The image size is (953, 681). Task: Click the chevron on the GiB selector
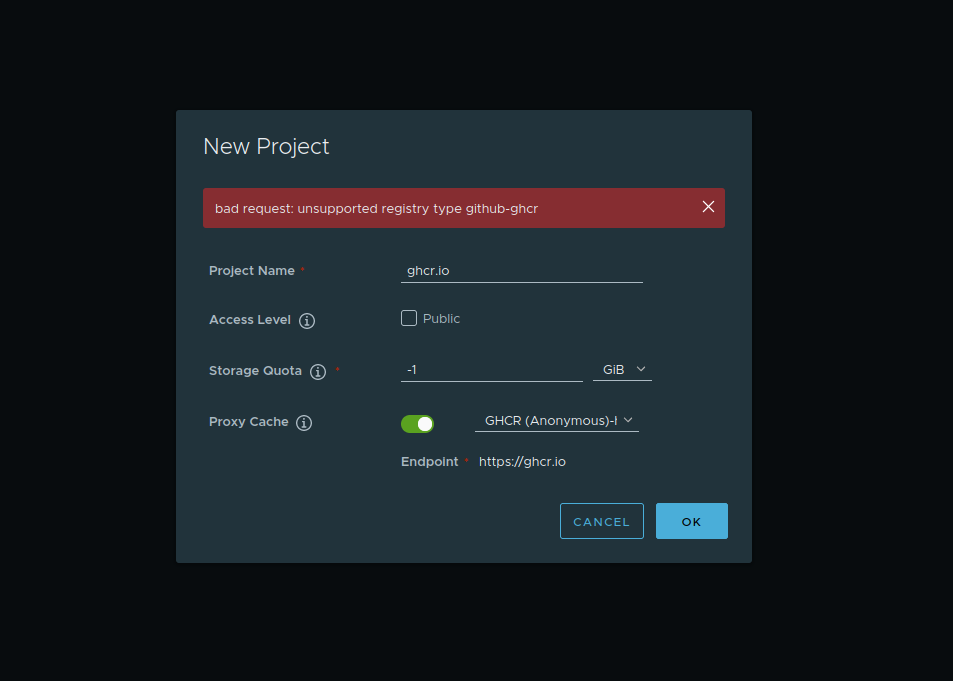(641, 369)
